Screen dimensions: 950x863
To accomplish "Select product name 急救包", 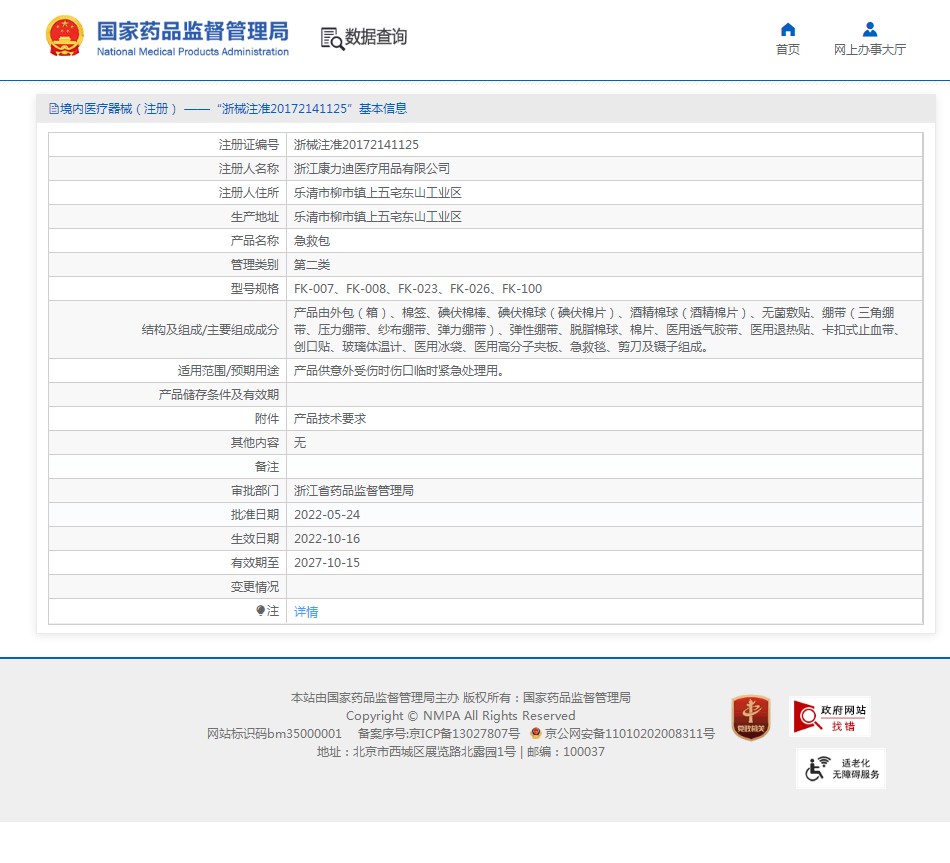I will [x=312, y=241].
